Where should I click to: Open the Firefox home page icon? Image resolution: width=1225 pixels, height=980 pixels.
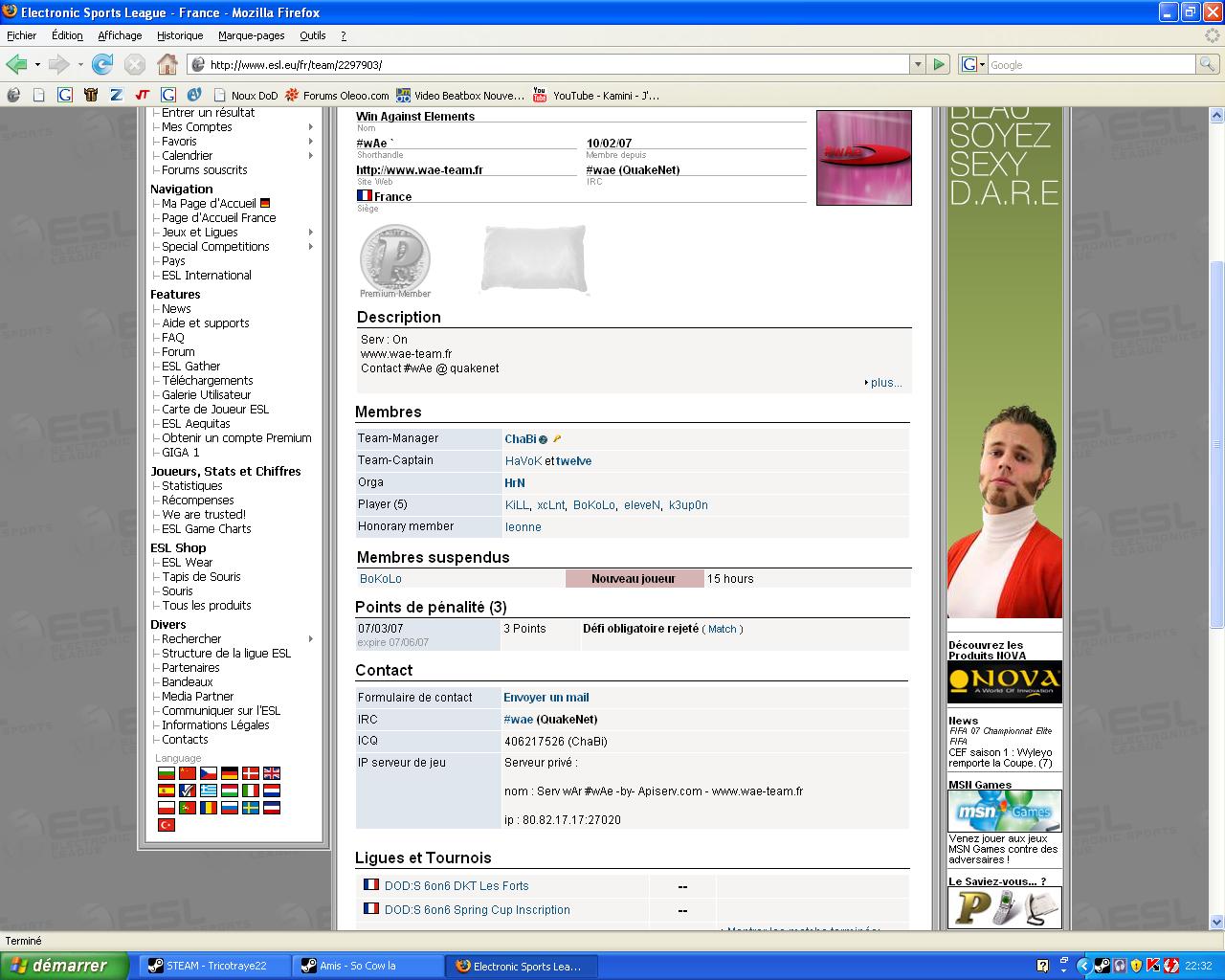[x=167, y=64]
